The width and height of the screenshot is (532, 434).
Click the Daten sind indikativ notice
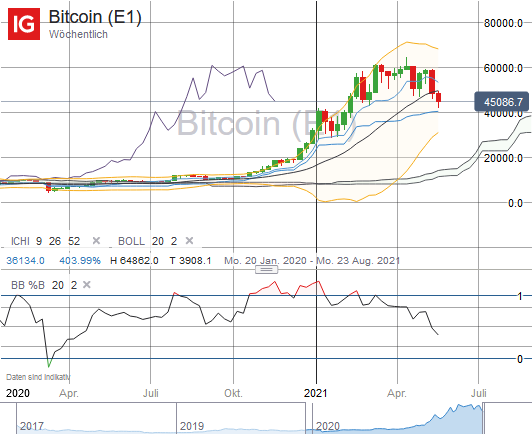38,377
